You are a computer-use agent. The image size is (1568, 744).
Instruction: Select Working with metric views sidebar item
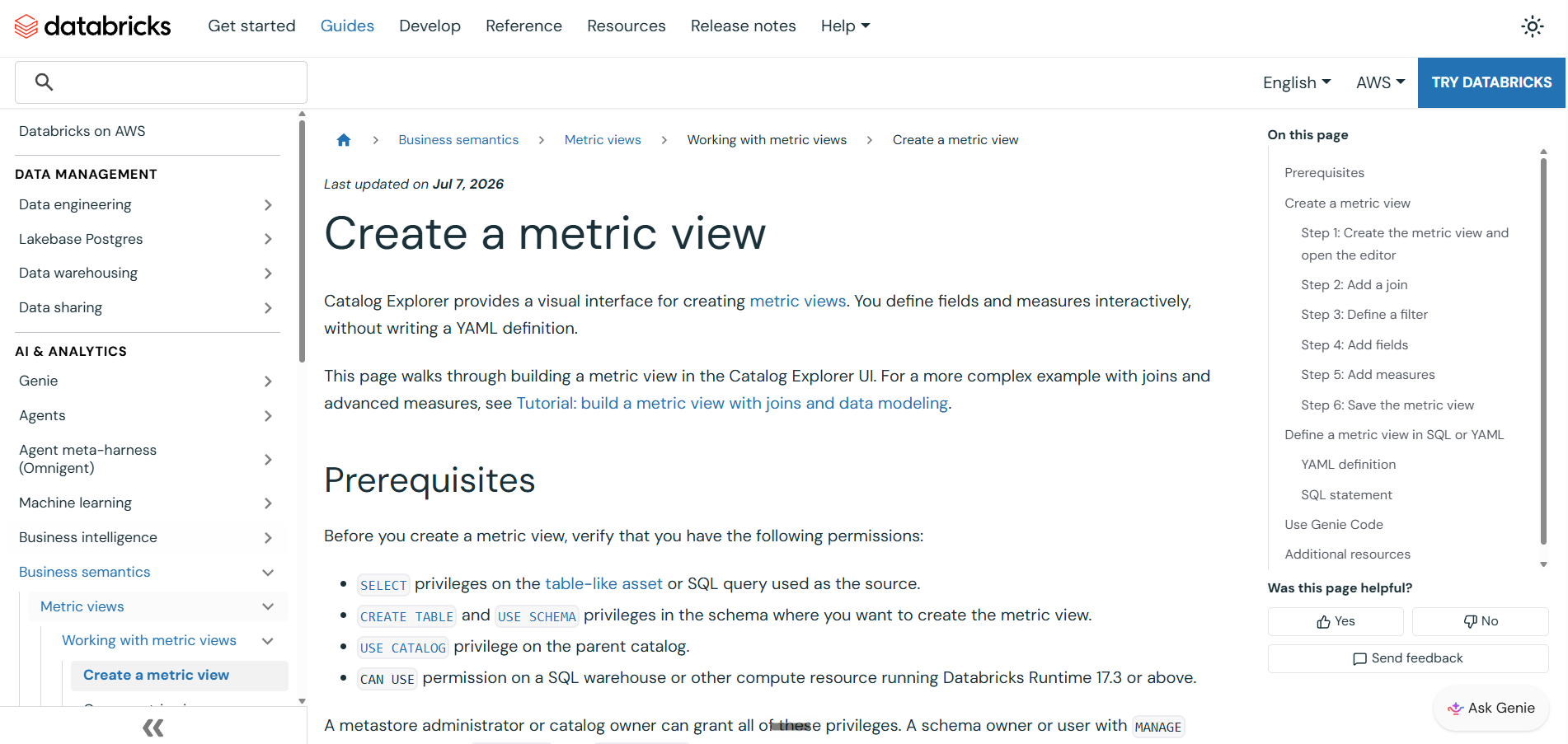149,641
